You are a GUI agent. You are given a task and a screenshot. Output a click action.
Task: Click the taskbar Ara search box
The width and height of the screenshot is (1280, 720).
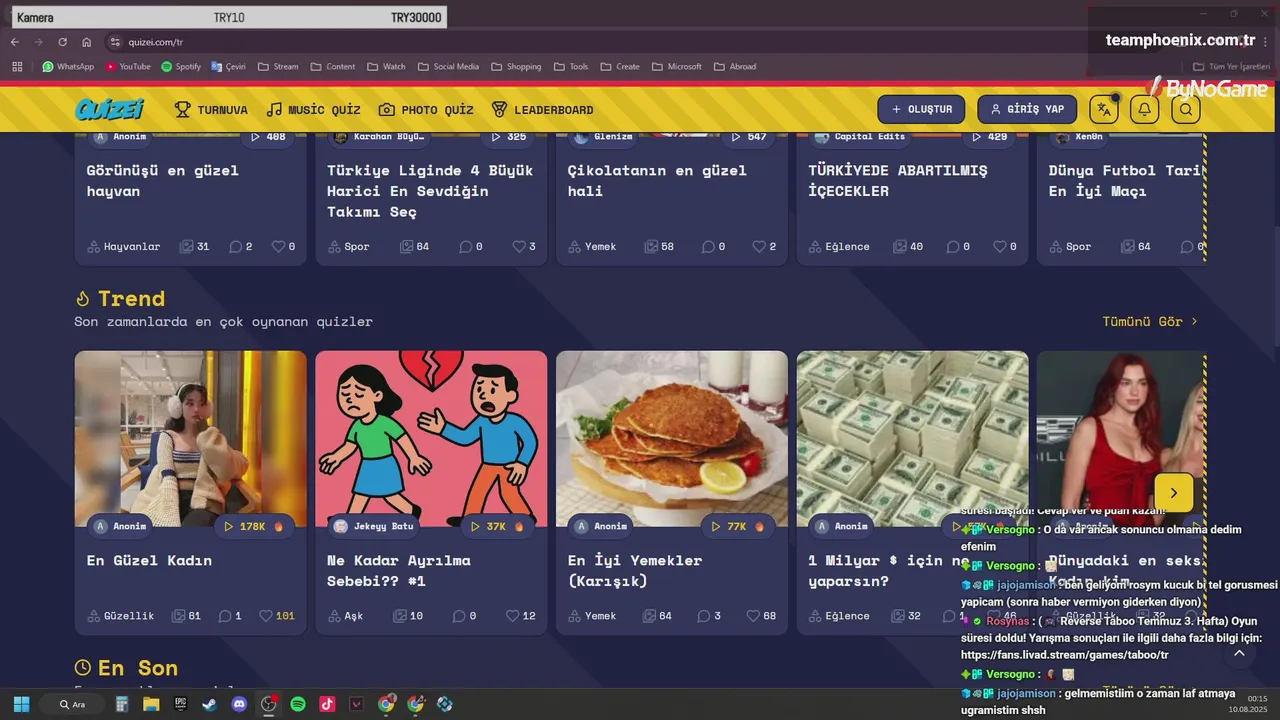[72, 704]
